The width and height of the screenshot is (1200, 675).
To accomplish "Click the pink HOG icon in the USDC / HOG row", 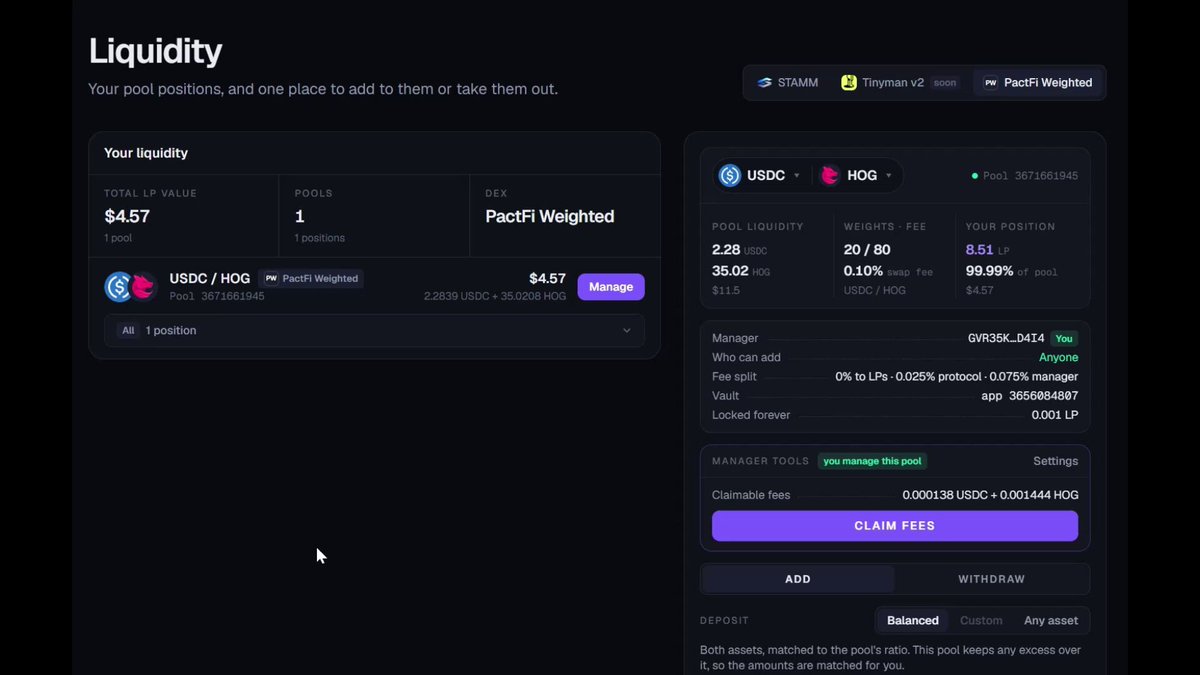I will coord(143,287).
